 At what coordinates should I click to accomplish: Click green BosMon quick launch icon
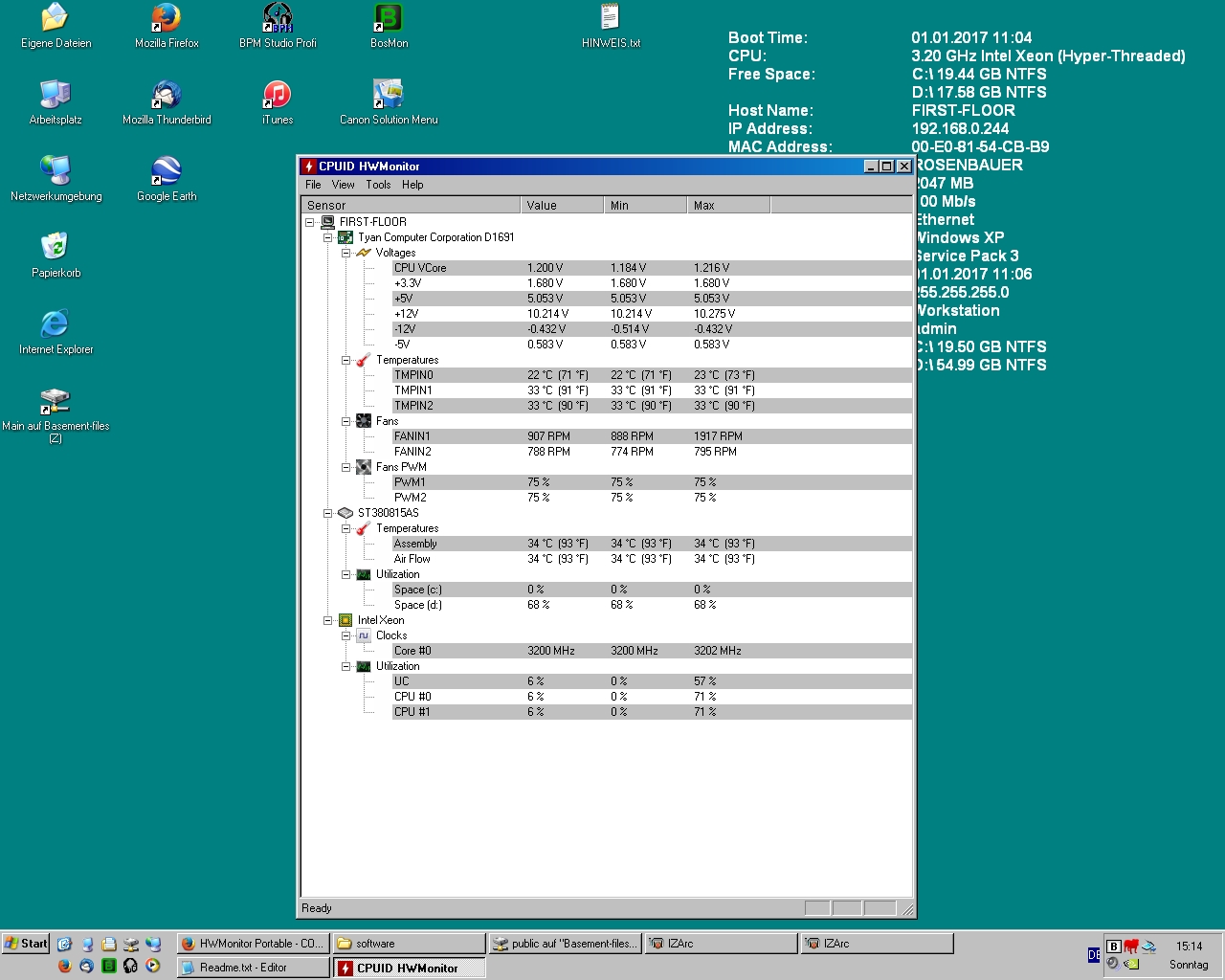[x=108, y=966]
